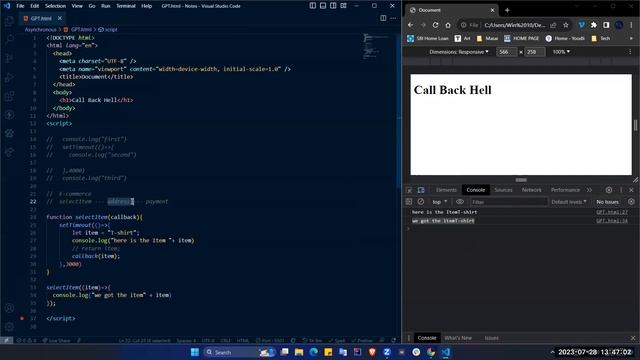The height and width of the screenshot is (360, 640).
Task: Select the GPT.html editor tab
Action: 41,18
